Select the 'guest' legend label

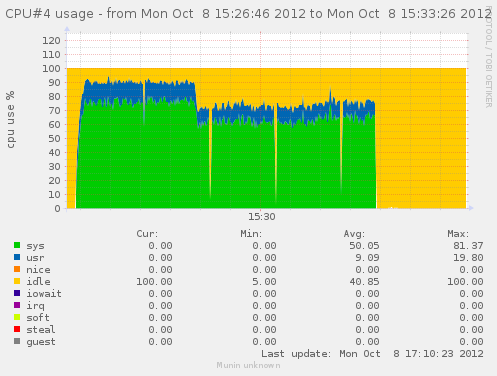point(41,342)
